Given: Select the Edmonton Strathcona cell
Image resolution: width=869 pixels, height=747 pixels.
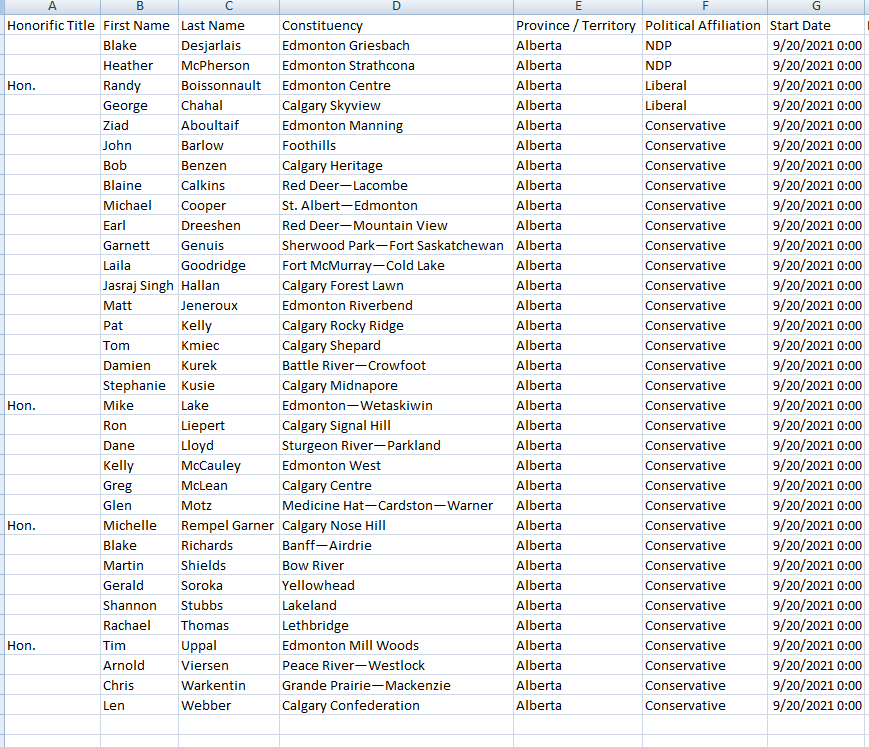Looking at the screenshot, I should click(396, 65).
